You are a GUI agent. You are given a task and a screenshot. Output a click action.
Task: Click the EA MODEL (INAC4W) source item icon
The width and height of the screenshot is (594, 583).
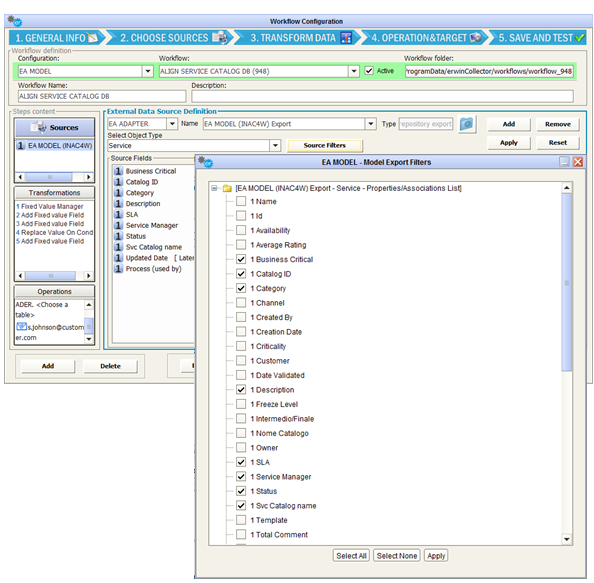20,145
